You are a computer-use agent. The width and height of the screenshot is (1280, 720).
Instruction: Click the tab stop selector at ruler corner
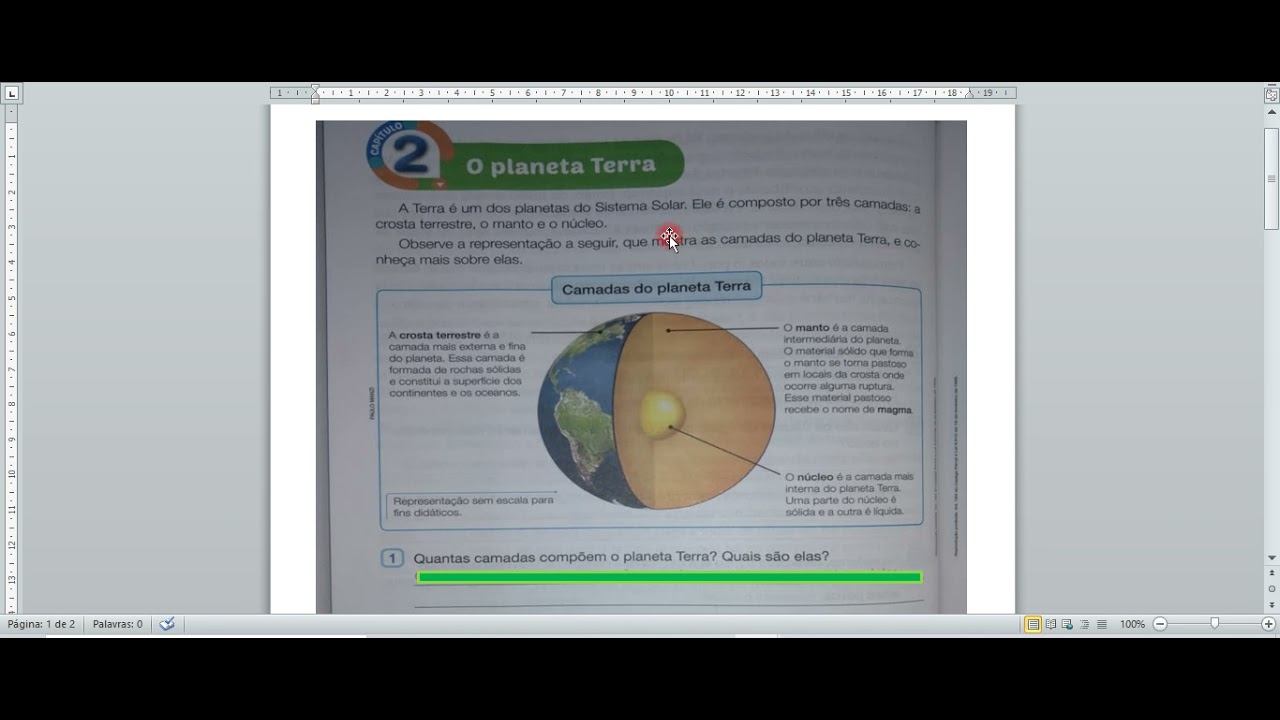pyautogui.click(x=11, y=93)
